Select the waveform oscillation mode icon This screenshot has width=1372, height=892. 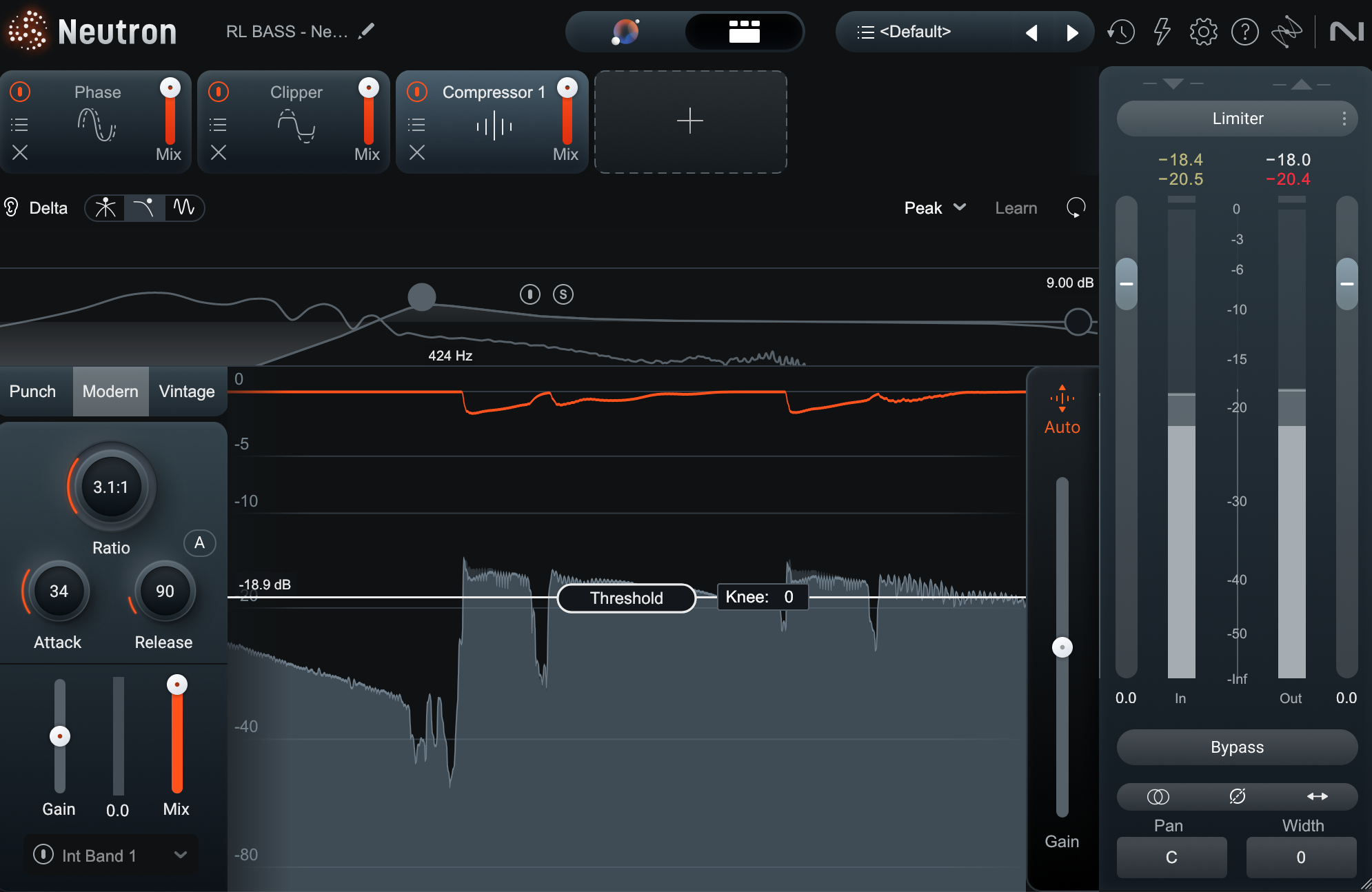[184, 207]
